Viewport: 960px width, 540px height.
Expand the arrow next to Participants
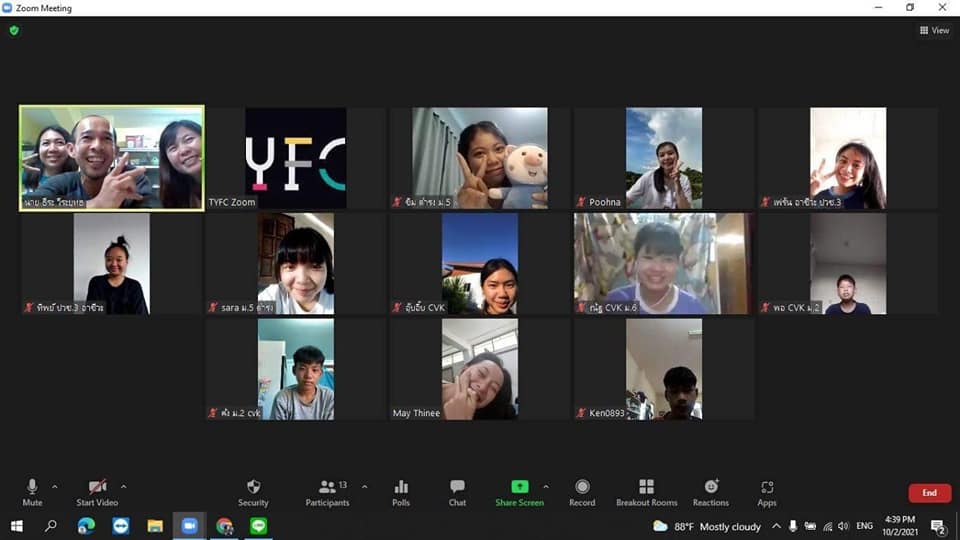[364, 487]
